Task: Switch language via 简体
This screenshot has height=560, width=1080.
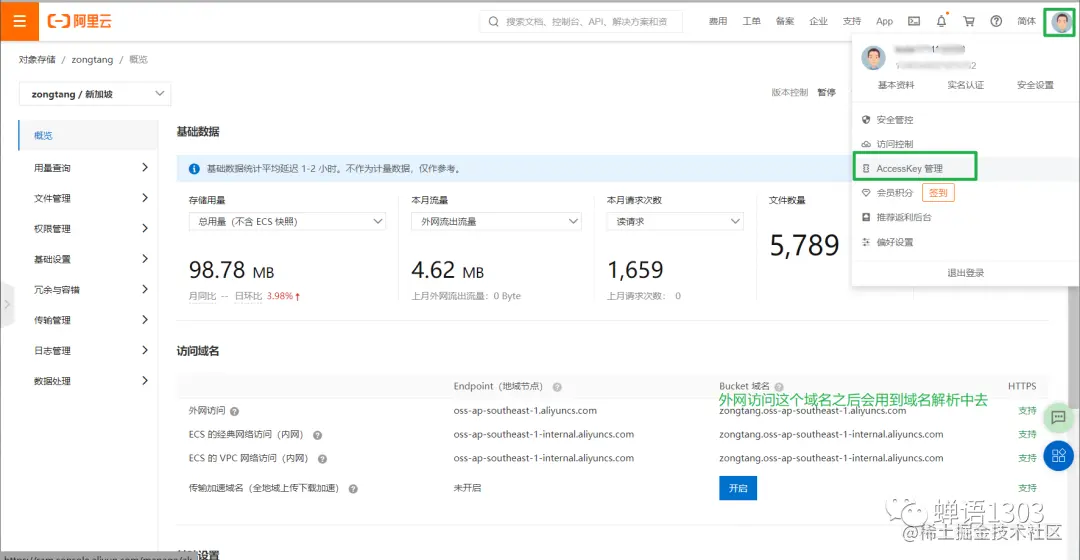Action: point(1026,21)
